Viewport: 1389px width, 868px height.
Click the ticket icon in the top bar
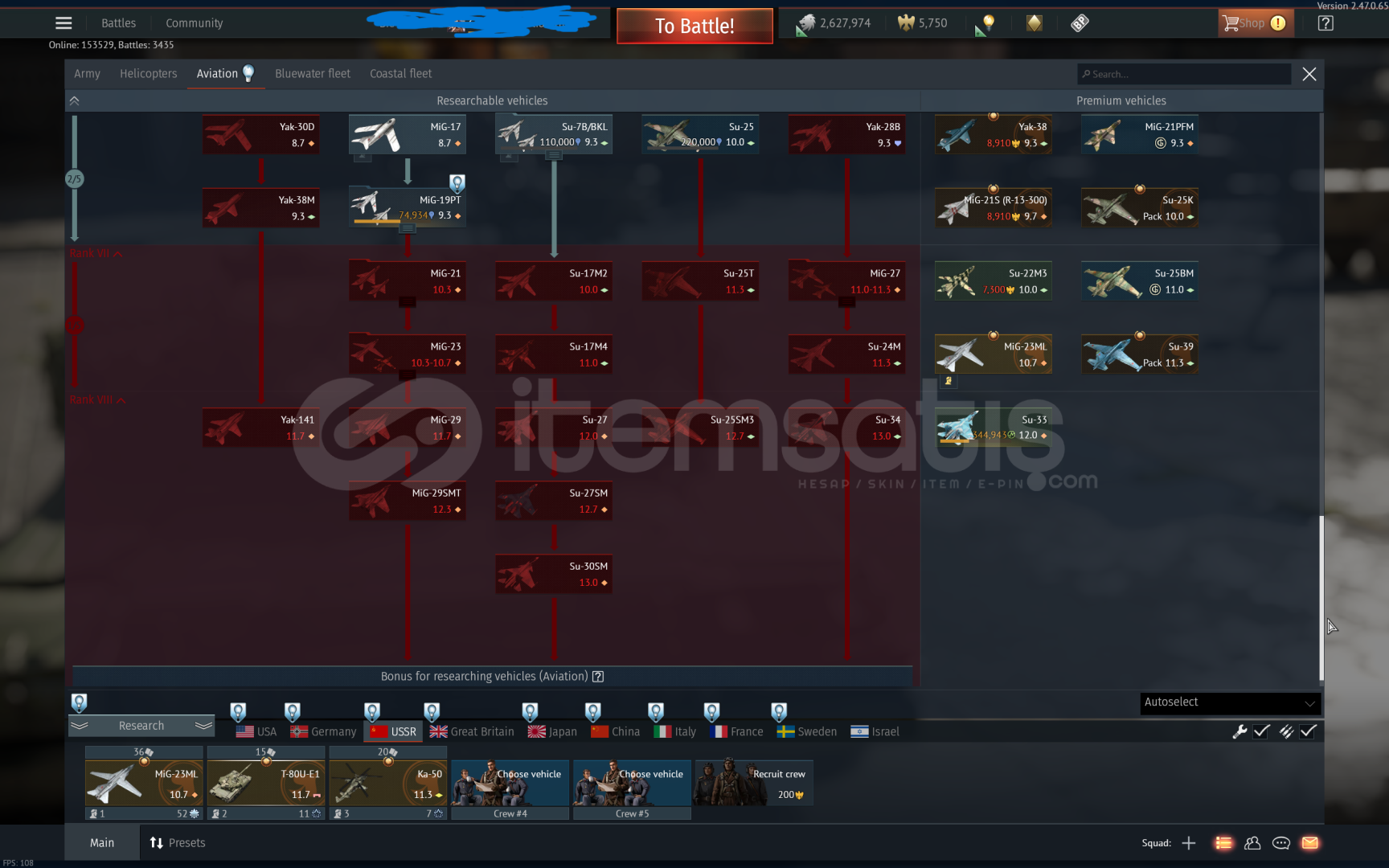coord(1080,23)
